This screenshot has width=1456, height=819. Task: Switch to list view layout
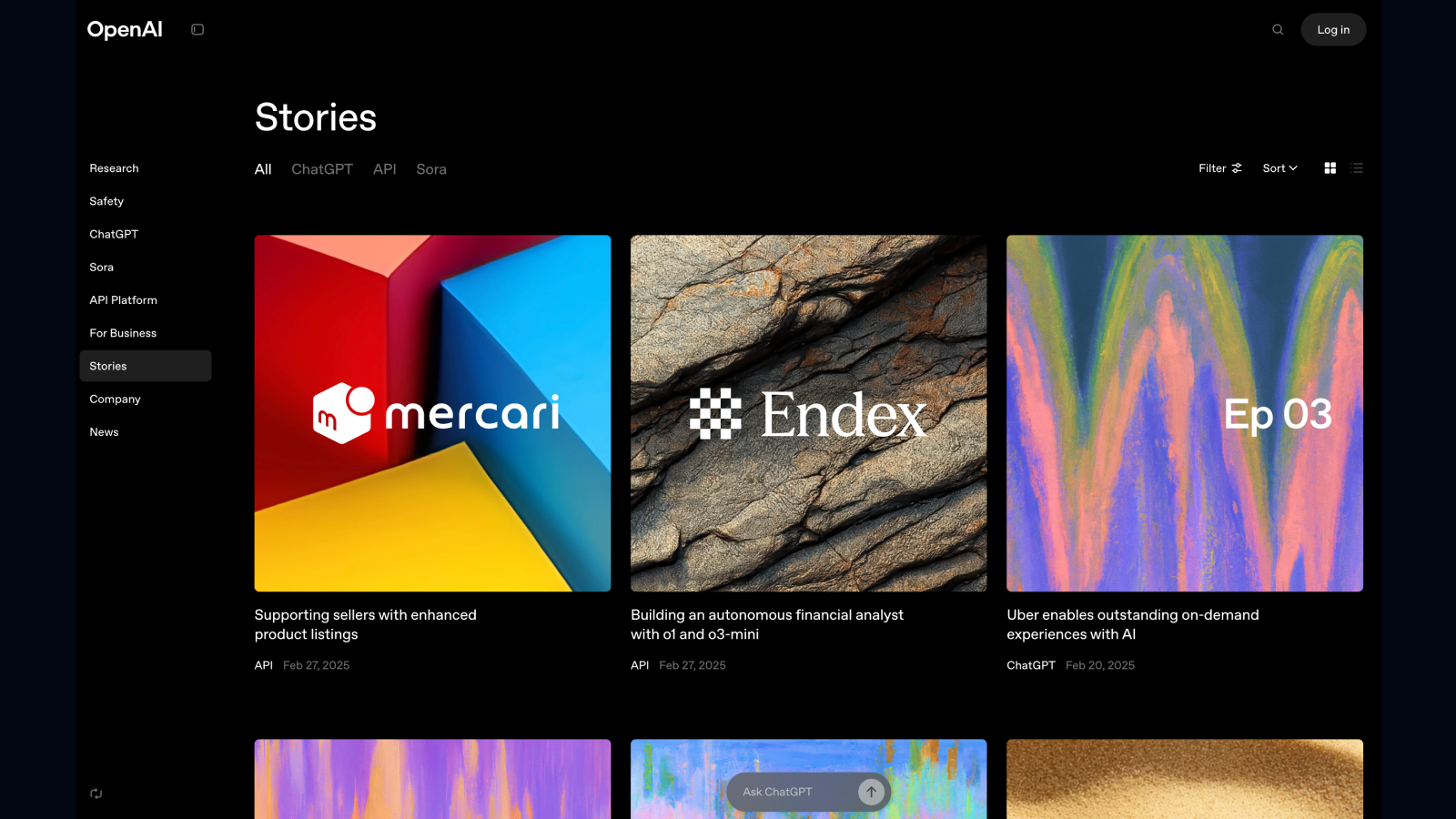point(1357,168)
